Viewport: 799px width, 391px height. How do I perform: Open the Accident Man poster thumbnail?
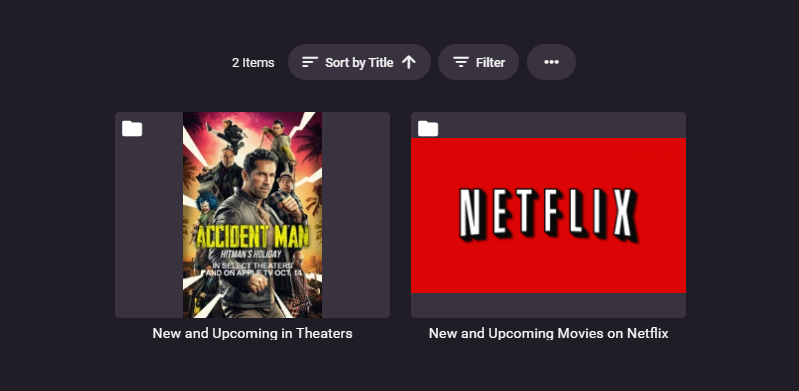tap(252, 215)
